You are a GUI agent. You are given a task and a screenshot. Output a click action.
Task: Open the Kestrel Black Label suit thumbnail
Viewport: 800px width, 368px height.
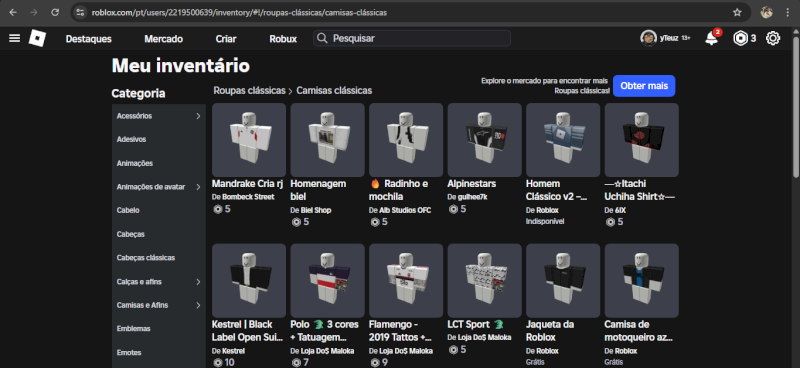(249, 281)
